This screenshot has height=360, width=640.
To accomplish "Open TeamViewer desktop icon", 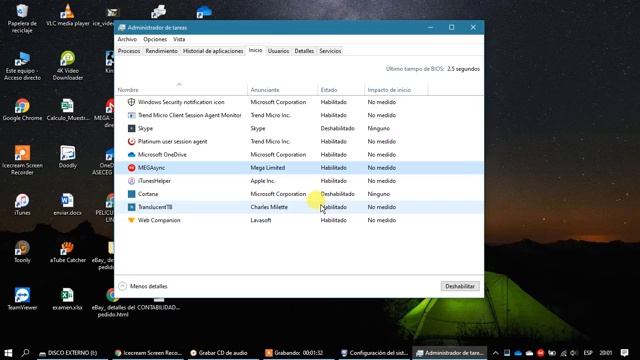I will pyautogui.click(x=22, y=299).
